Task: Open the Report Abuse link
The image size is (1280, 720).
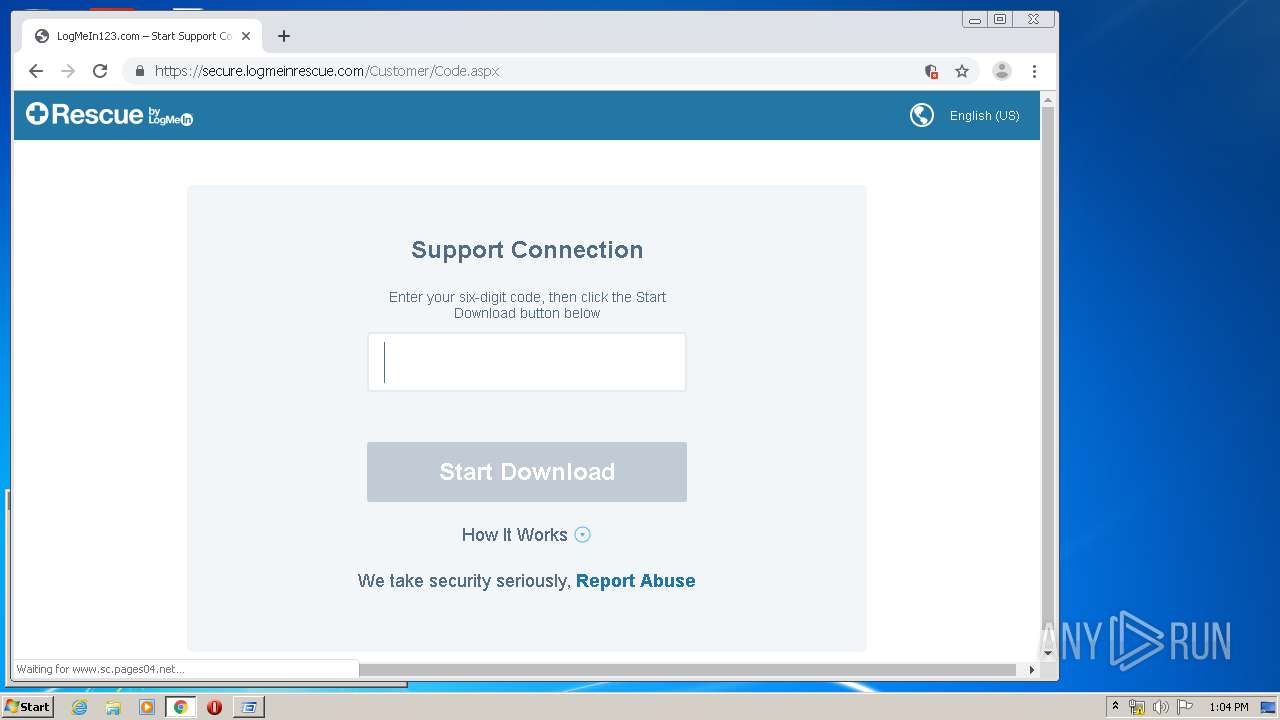Action: click(636, 581)
